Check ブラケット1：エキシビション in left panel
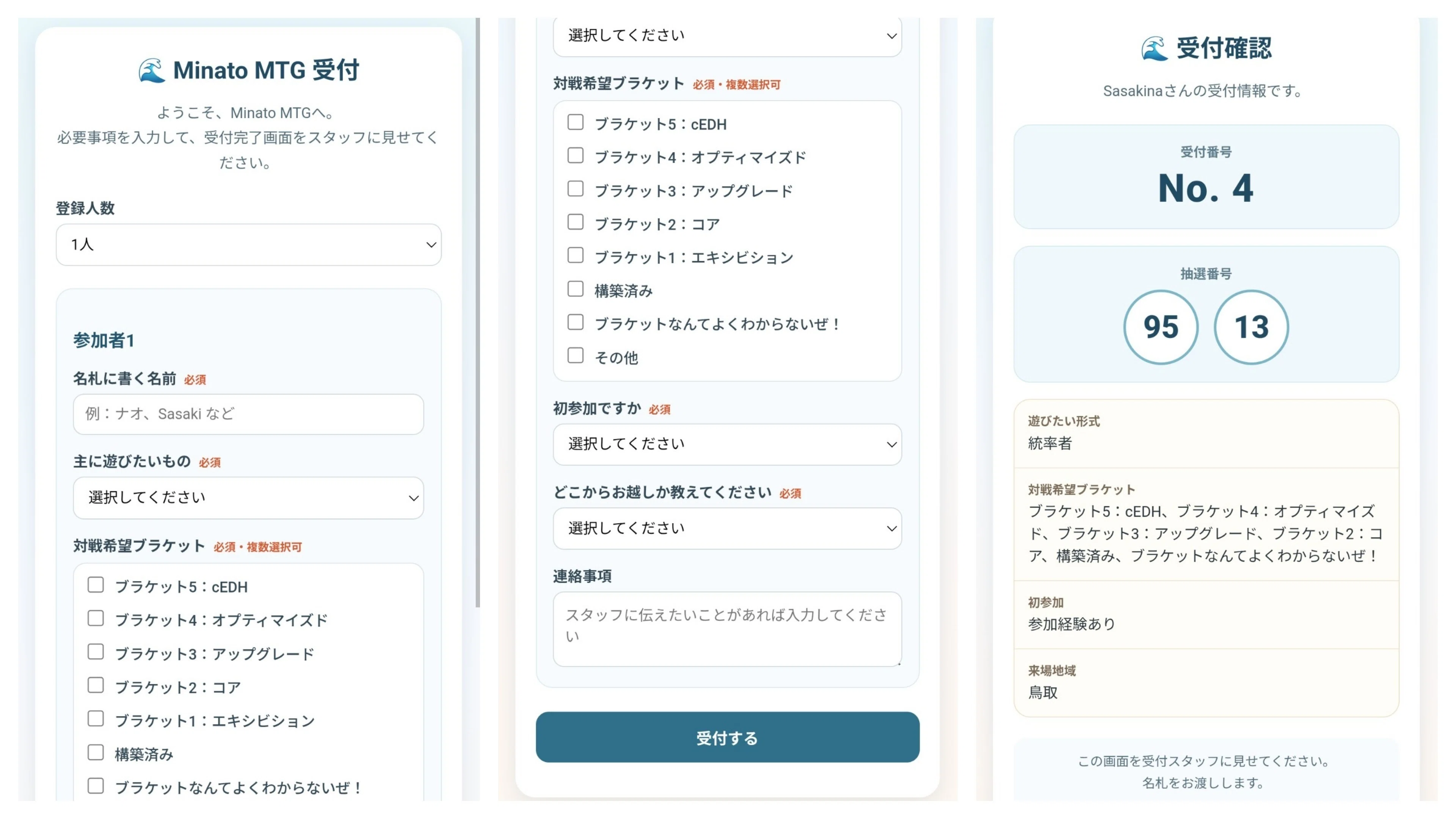The width and height of the screenshot is (1456, 818). [96, 719]
